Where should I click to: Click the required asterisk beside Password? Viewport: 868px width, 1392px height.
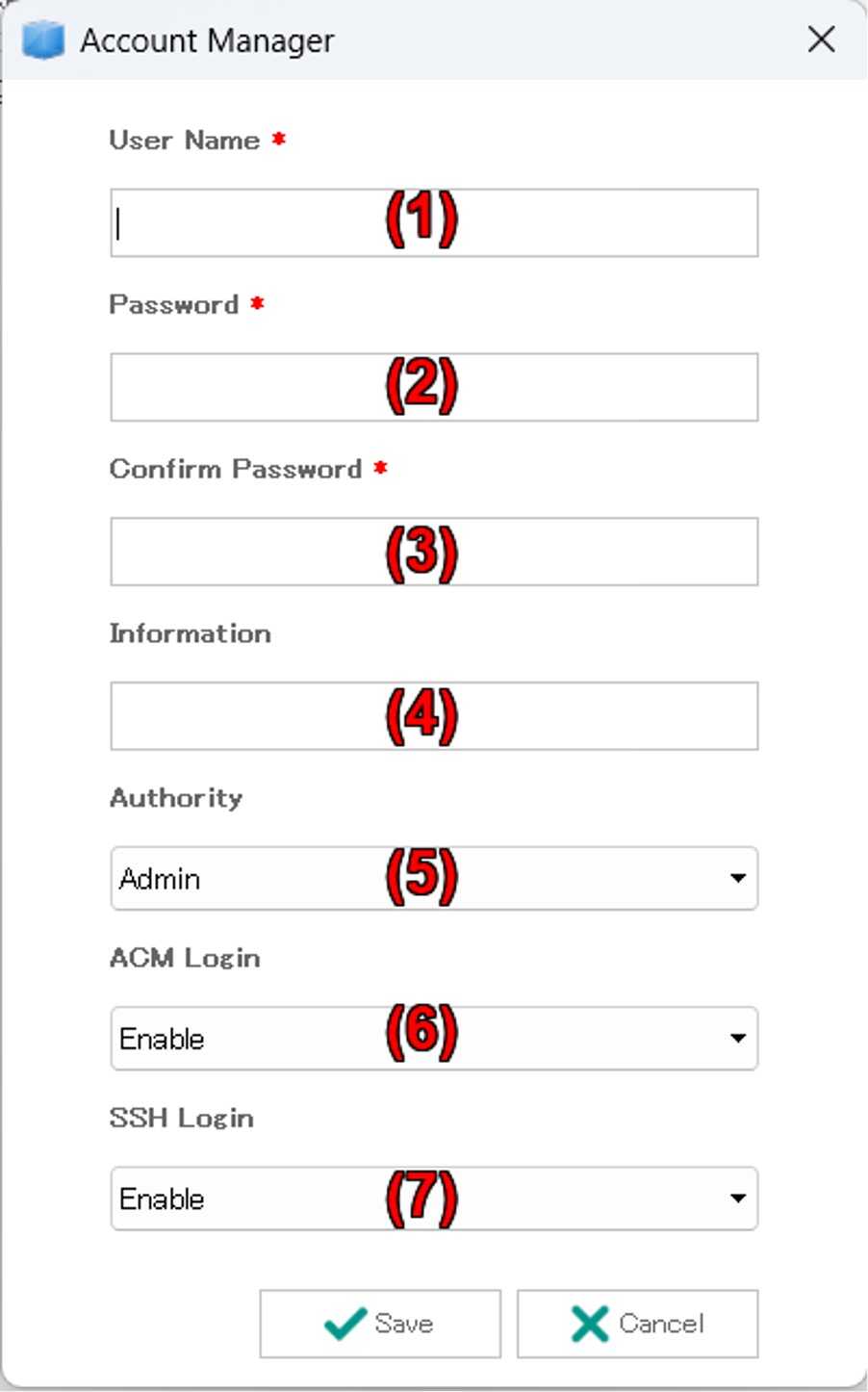click(x=258, y=302)
